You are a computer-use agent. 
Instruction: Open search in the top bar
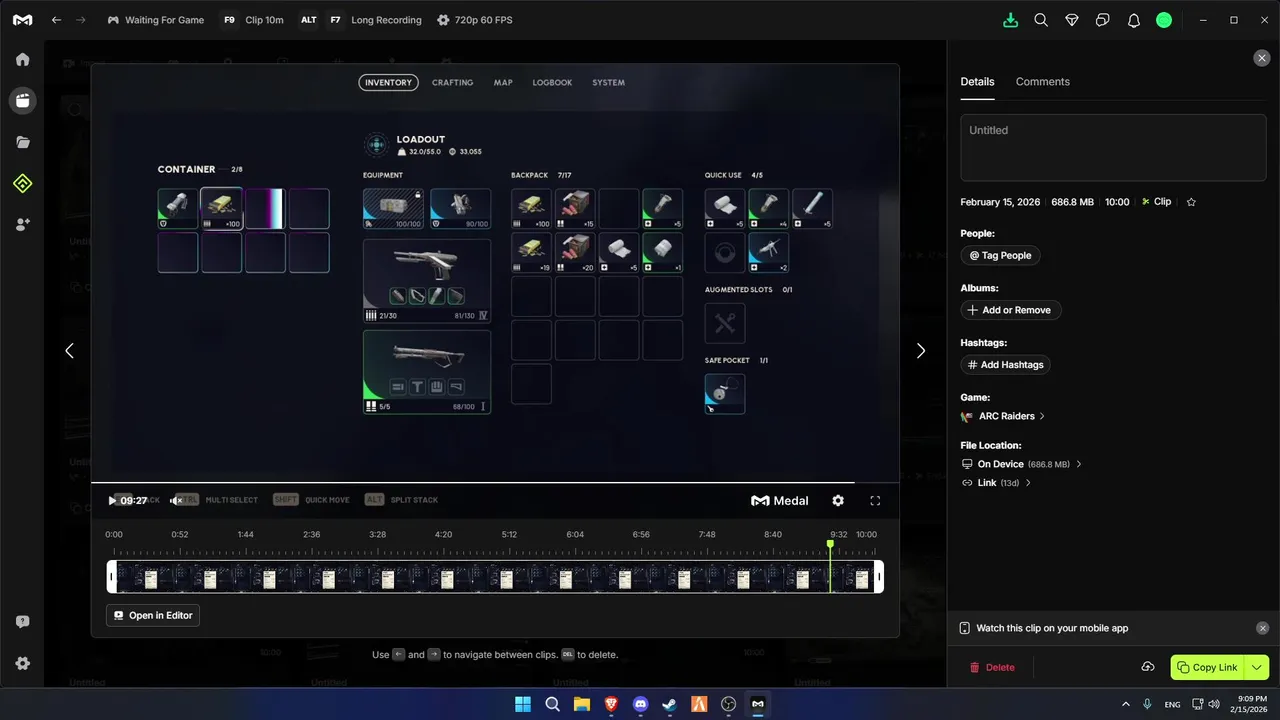click(x=1041, y=20)
